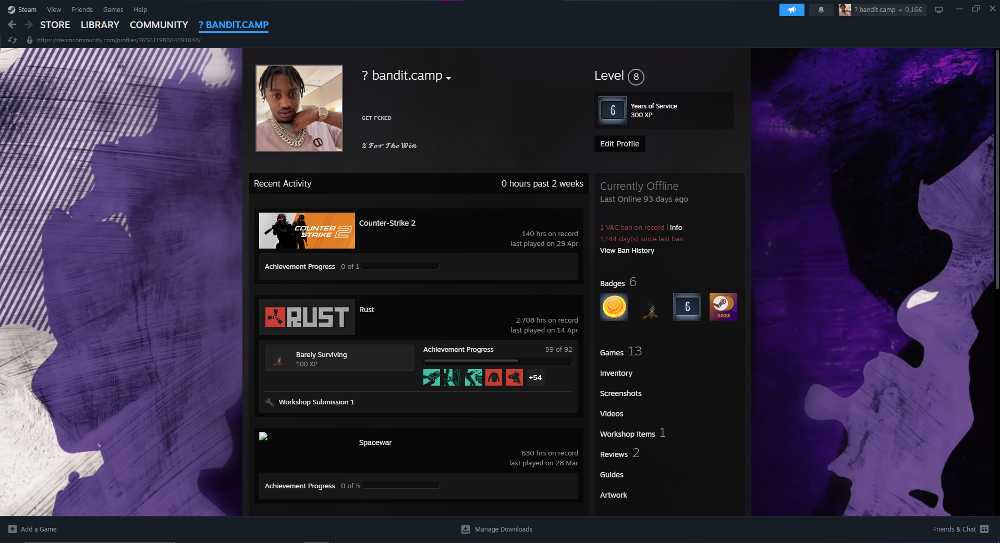Click the Spacewar achievement progress bar

coord(401,486)
